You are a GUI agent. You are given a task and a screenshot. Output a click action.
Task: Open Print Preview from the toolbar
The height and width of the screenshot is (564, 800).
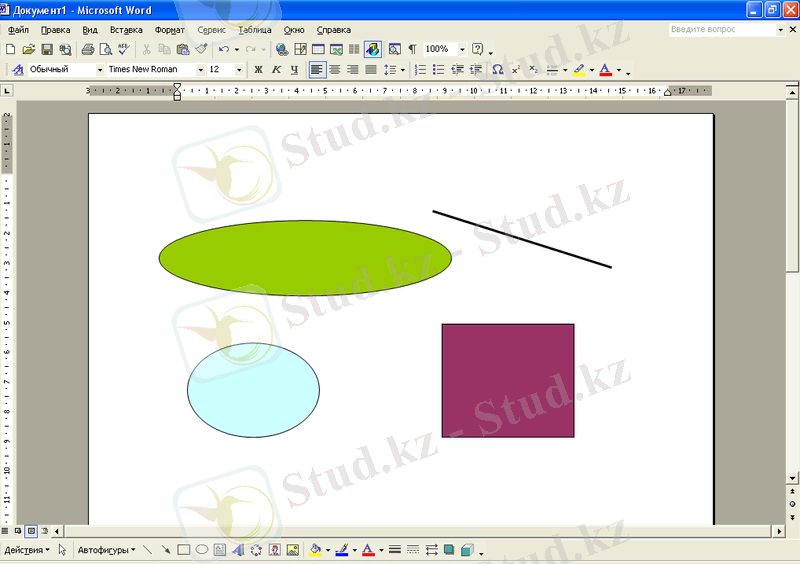coord(106,50)
